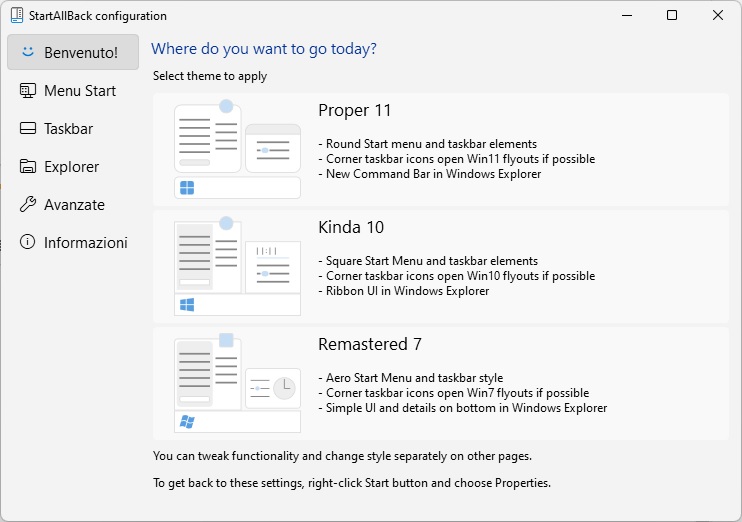
Task: Click the clock icon in Remastered 7 preview
Action: [x=284, y=388]
